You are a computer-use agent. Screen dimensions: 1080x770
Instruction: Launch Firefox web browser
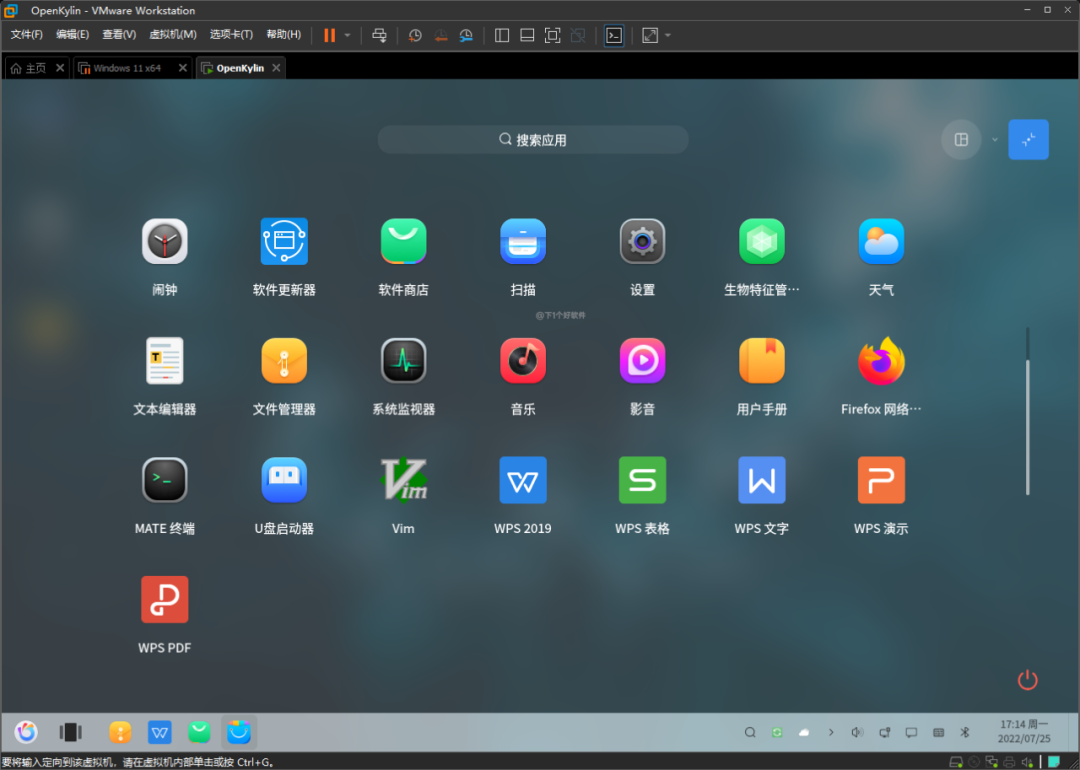pyautogui.click(x=881, y=361)
